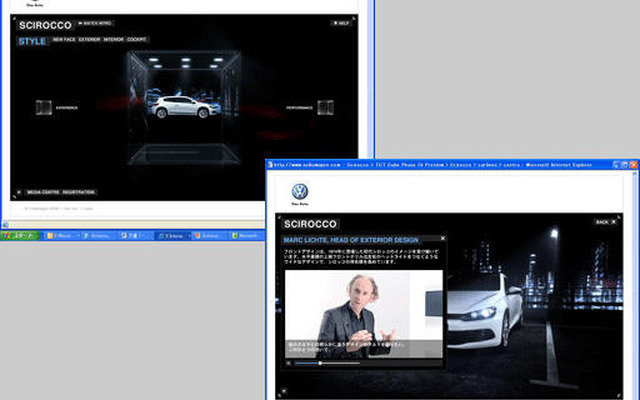Maximize the front Internet Explorer window
The width and height of the screenshot is (640, 400).
pos(624,165)
